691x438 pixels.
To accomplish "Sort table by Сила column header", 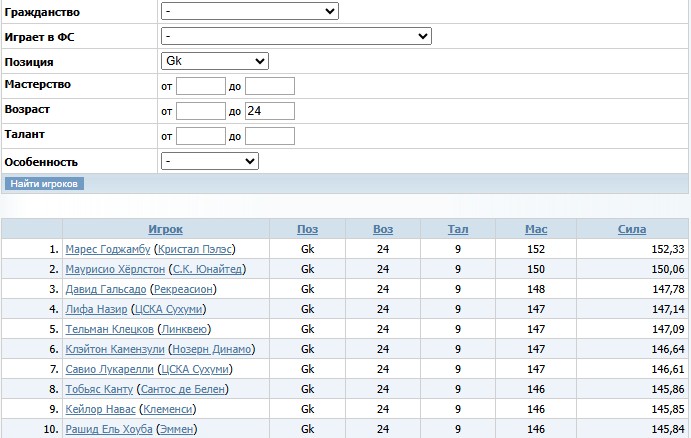I will (632, 229).
